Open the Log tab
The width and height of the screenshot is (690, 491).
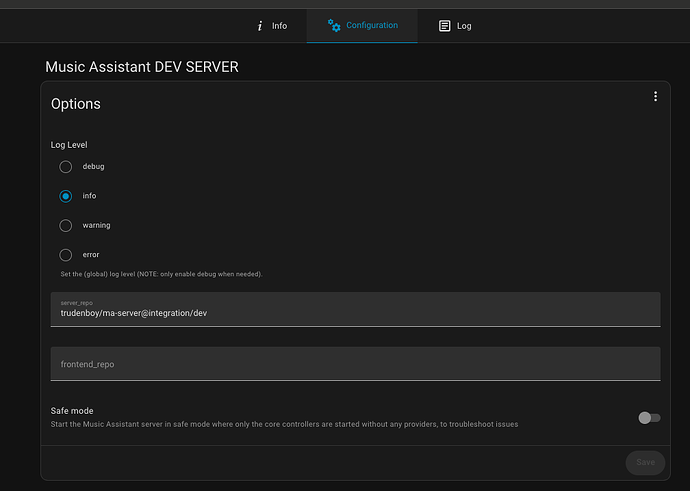tap(455, 26)
